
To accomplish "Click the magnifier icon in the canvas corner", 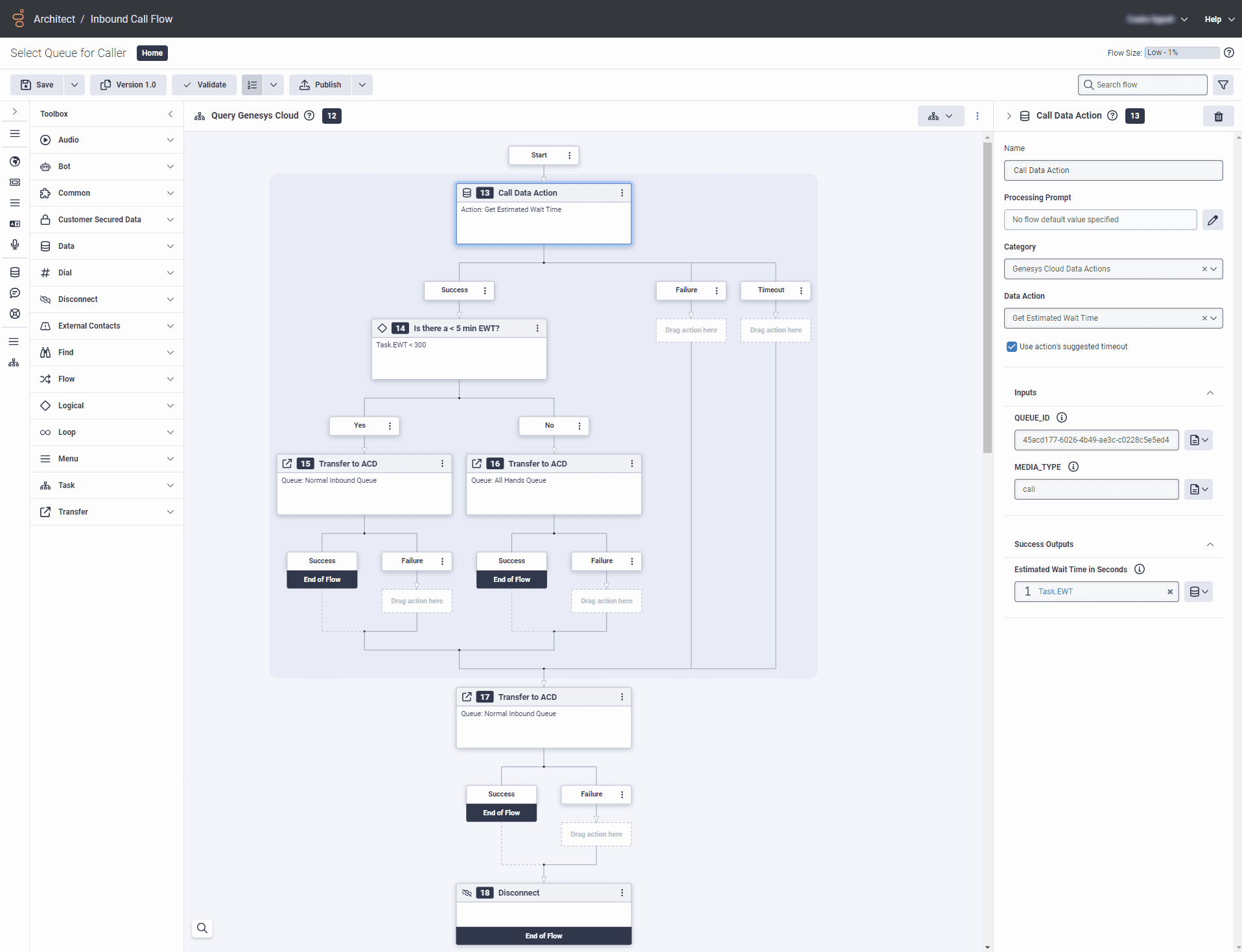I will pyautogui.click(x=202, y=928).
